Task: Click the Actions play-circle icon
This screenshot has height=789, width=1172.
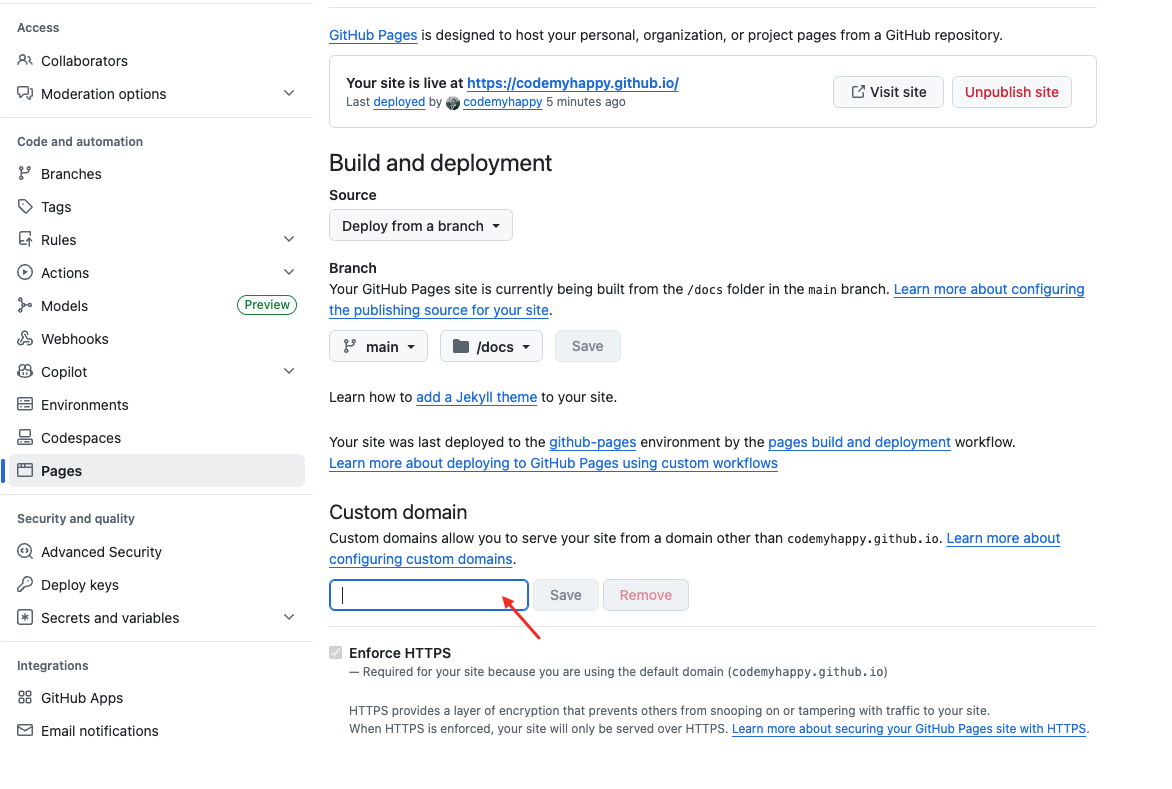Action: [x=25, y=272]
